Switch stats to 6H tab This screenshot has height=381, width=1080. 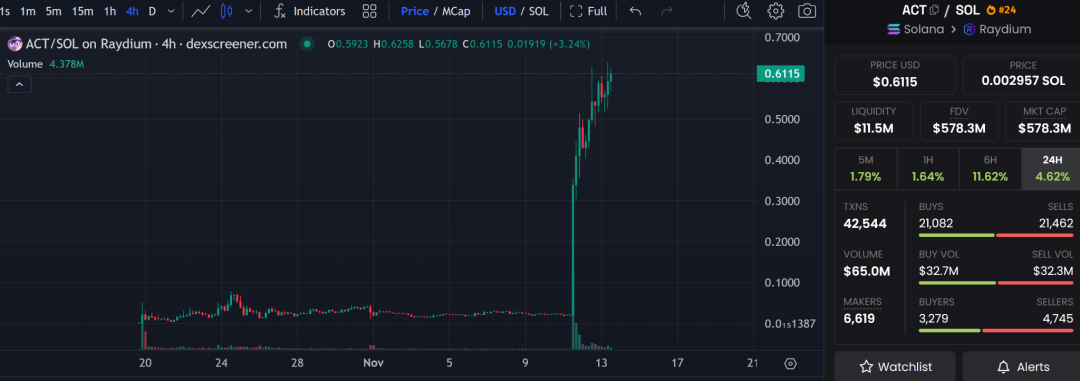990,169
